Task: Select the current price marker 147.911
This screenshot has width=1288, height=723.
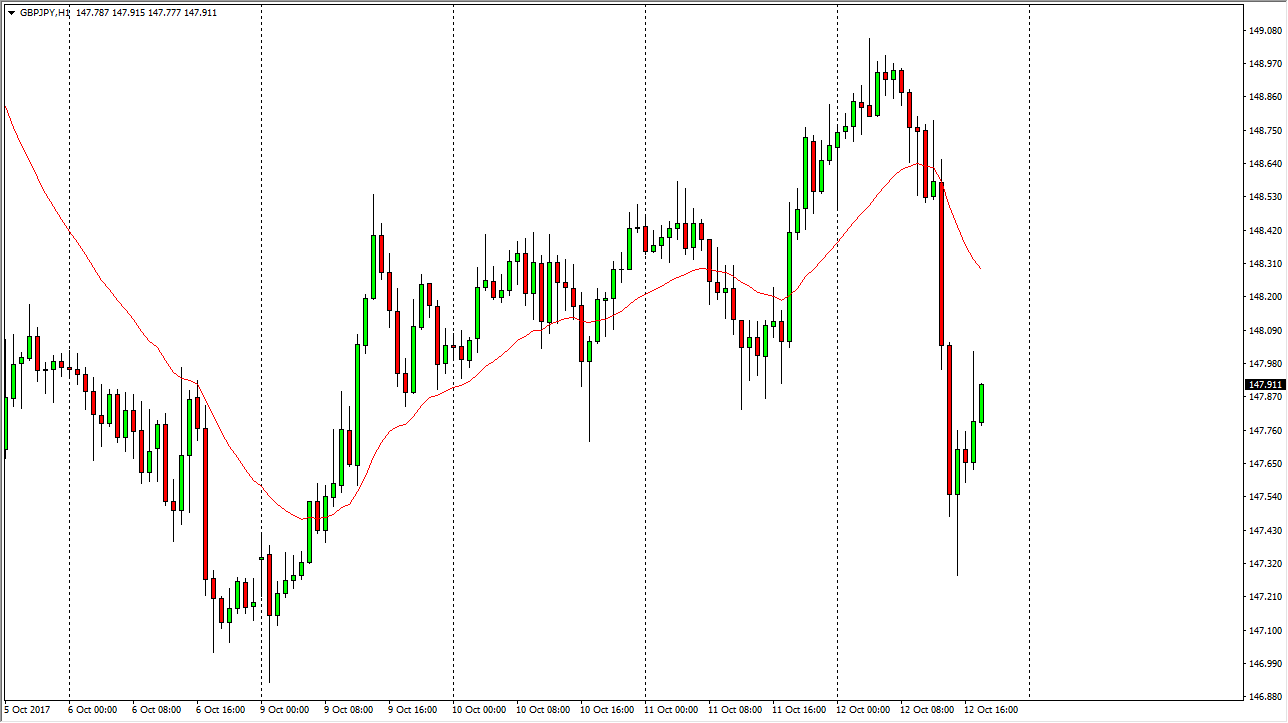Action: [x=1264, y=385]
